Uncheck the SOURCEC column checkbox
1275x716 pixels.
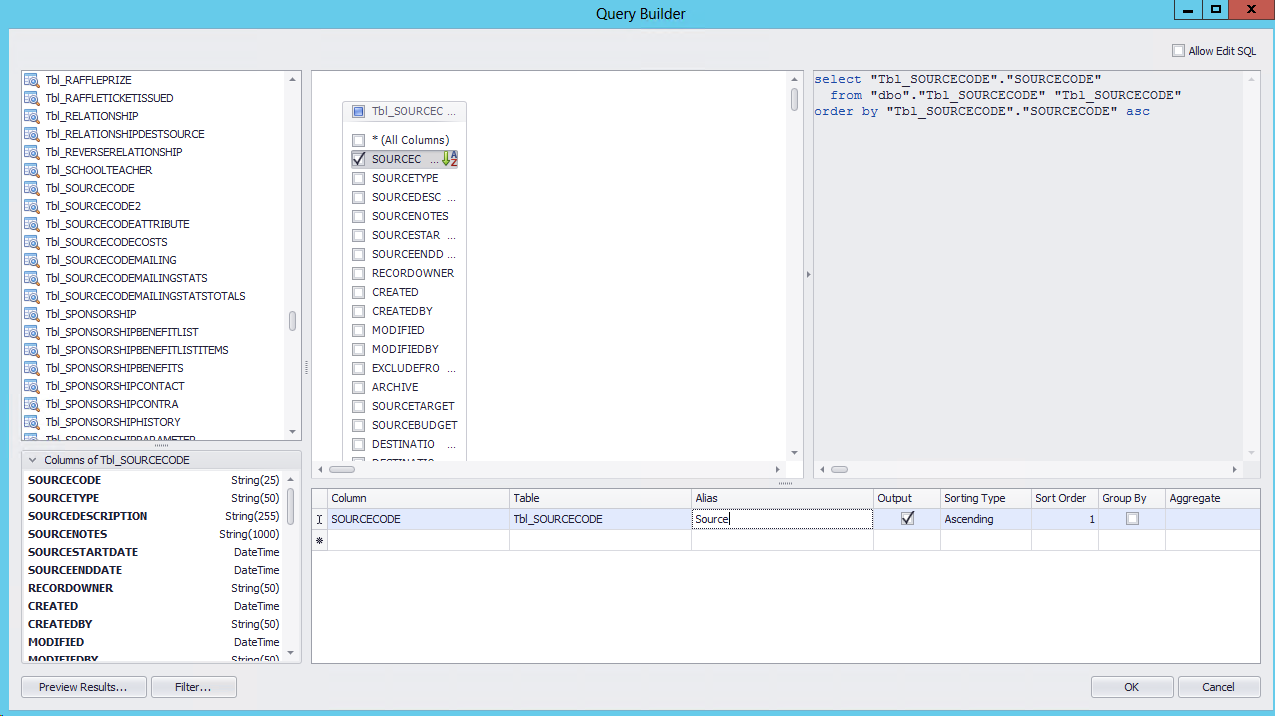pyautogui.click(x=358, y=159)
